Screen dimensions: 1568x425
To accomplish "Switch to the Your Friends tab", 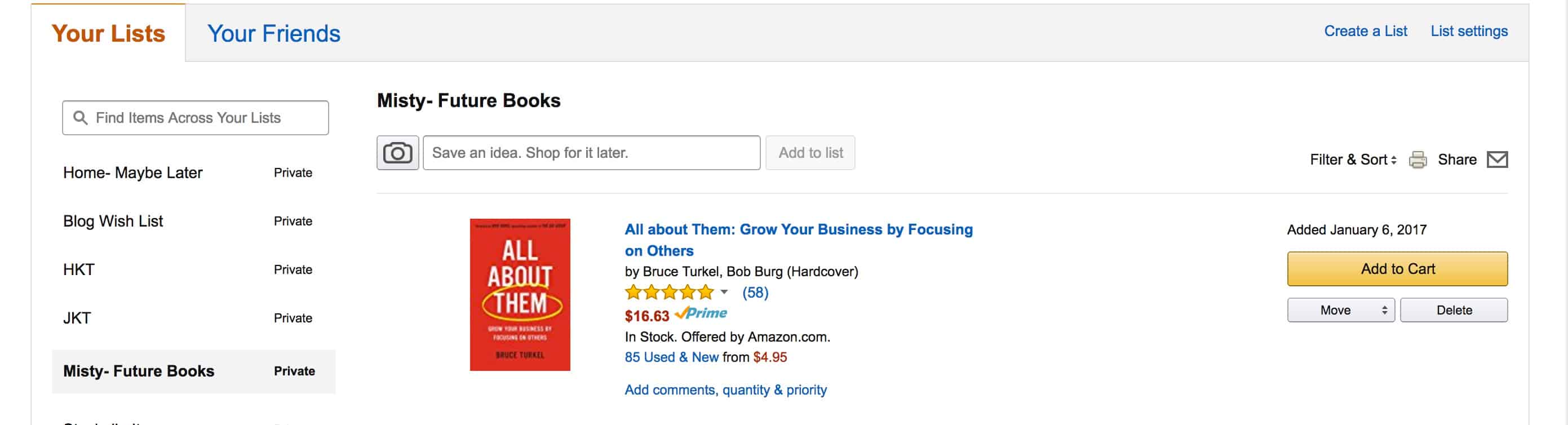I will click(x=273, y=33).
